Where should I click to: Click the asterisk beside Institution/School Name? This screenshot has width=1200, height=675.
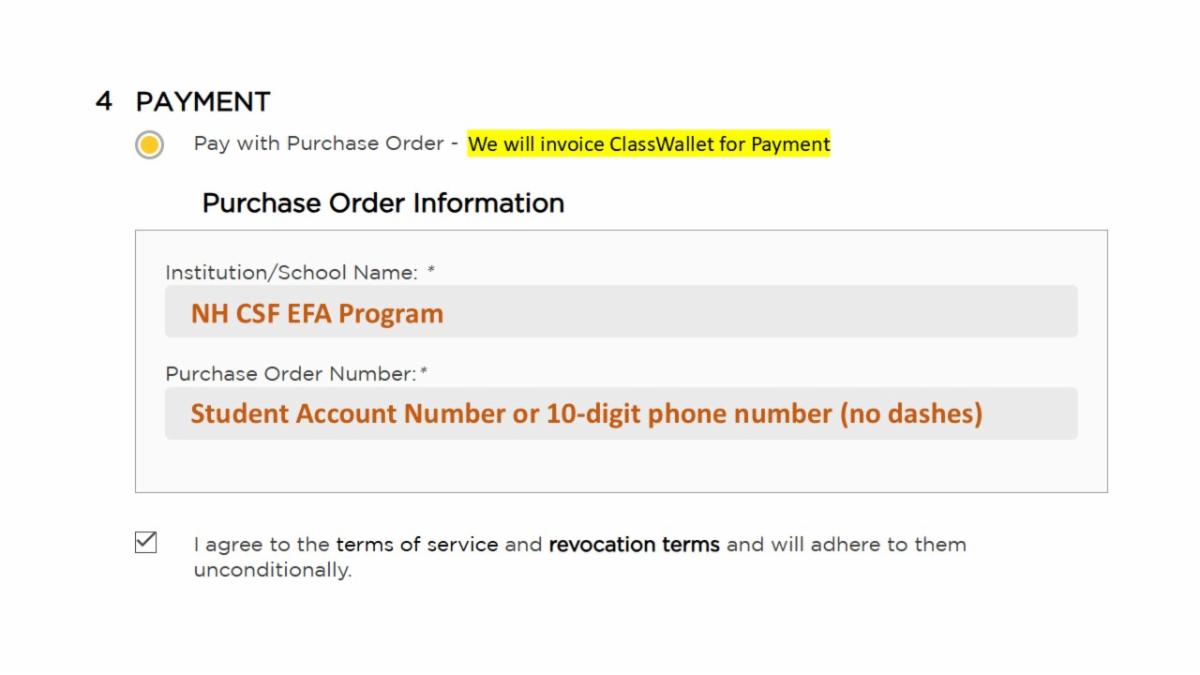click(431, 270)
